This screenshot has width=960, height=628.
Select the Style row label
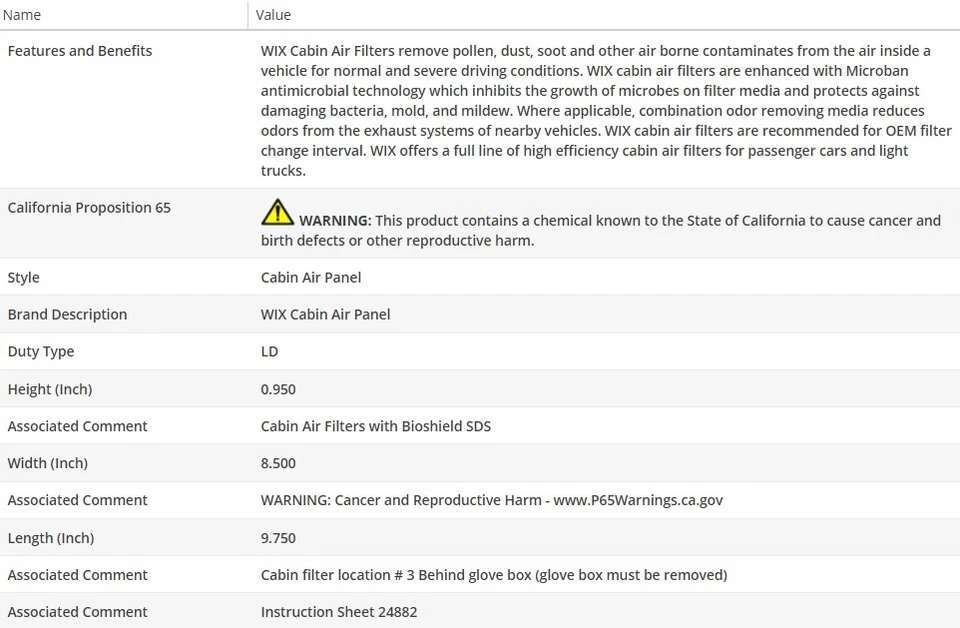pyautogui.click(x=24, y=277)
